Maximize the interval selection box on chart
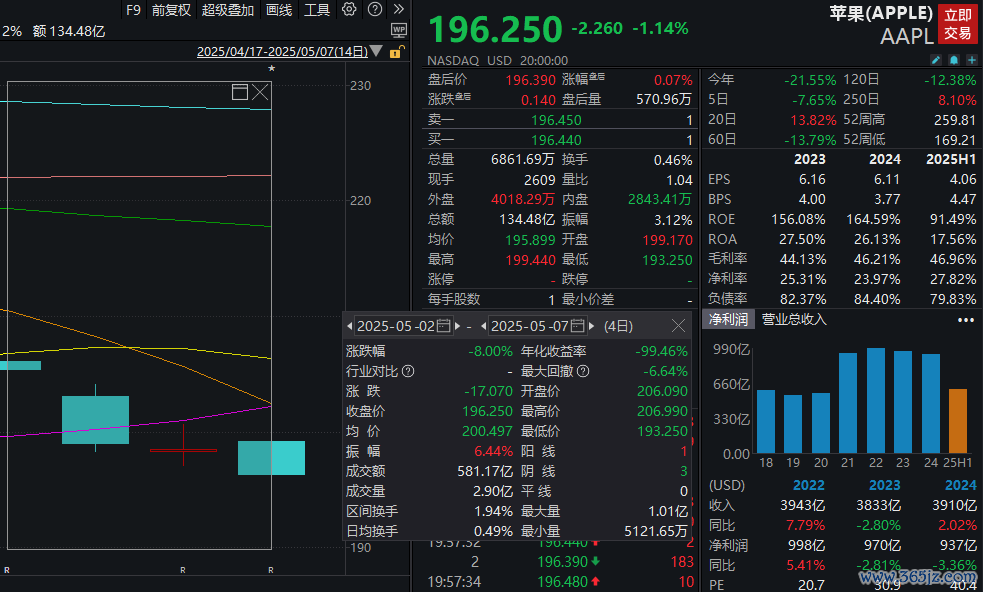 240,92
